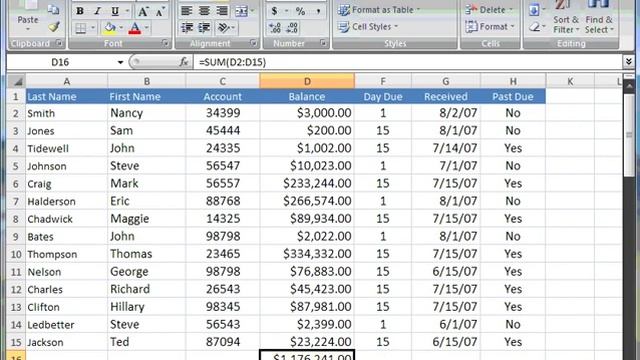Apply Accounting dollar number format

coord(274,11)
